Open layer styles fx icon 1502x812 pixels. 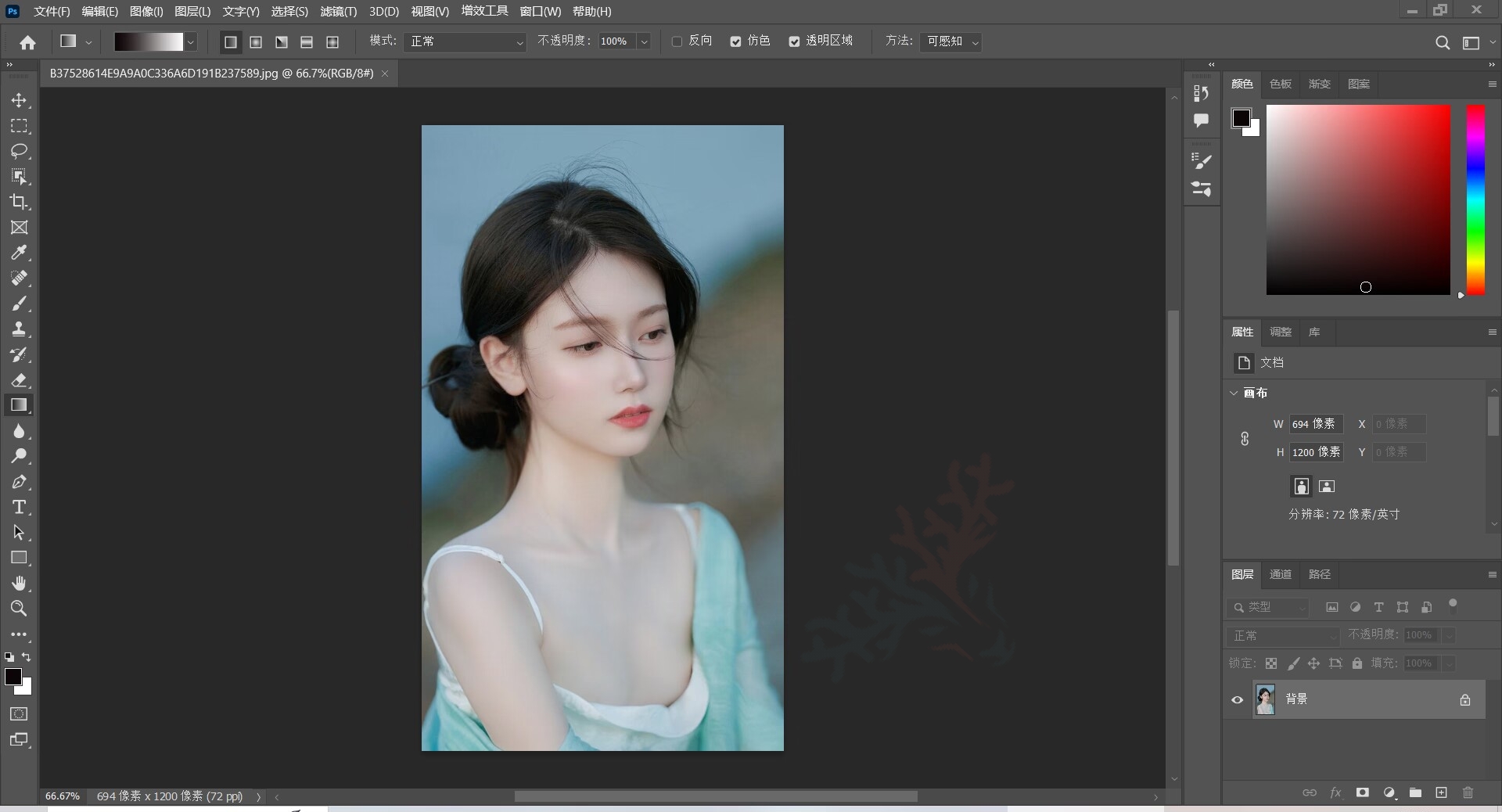(x=1335, y=792)
